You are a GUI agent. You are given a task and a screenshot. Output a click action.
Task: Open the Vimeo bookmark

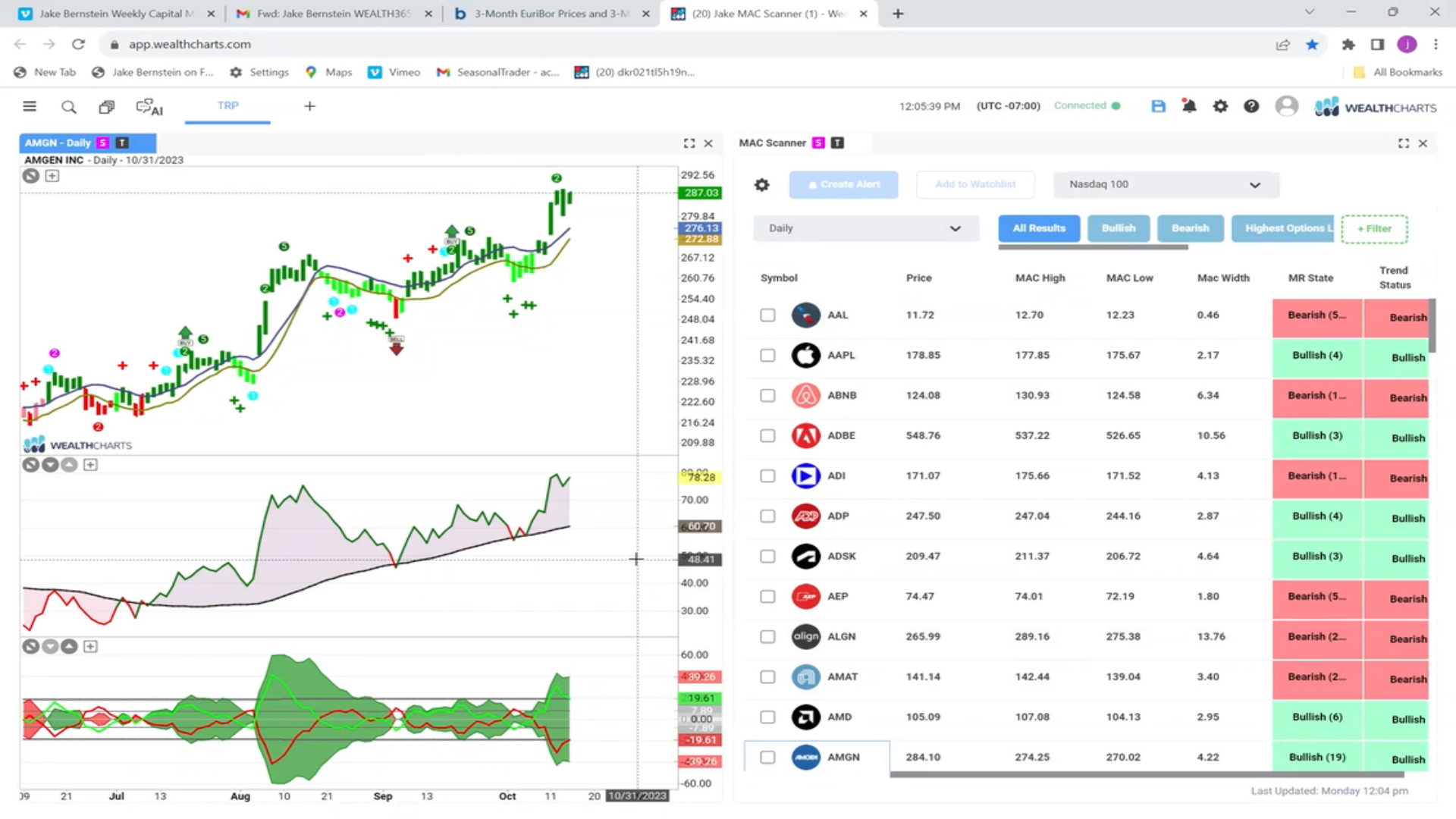[394, 72]
